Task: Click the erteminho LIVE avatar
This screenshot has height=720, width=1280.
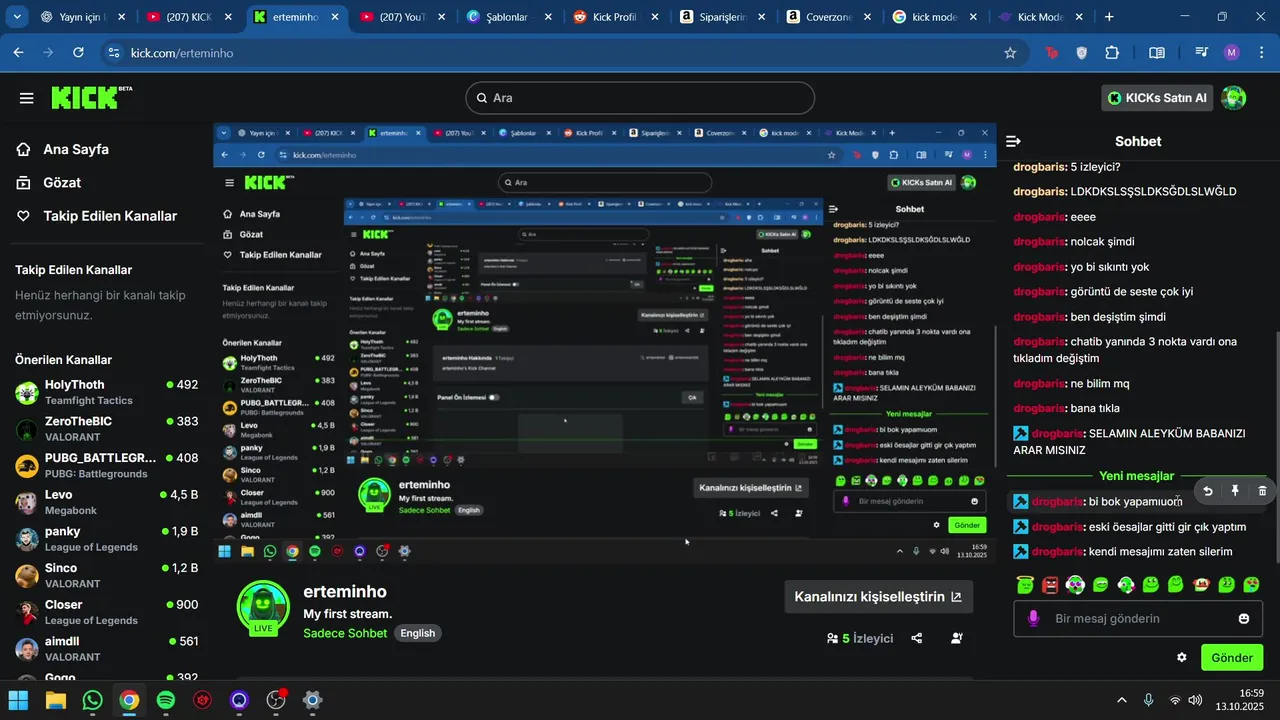Action: coord(263,607)
